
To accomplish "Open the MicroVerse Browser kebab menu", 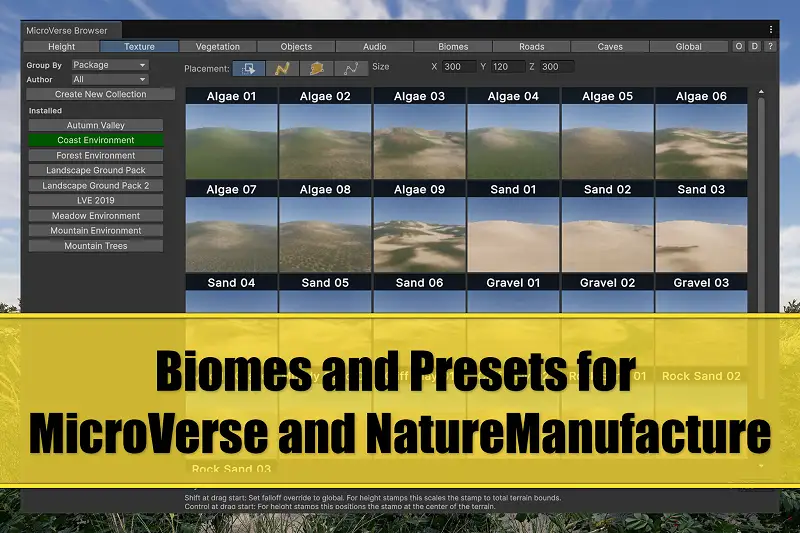I will pyautogui.click(x=771, y=30).
